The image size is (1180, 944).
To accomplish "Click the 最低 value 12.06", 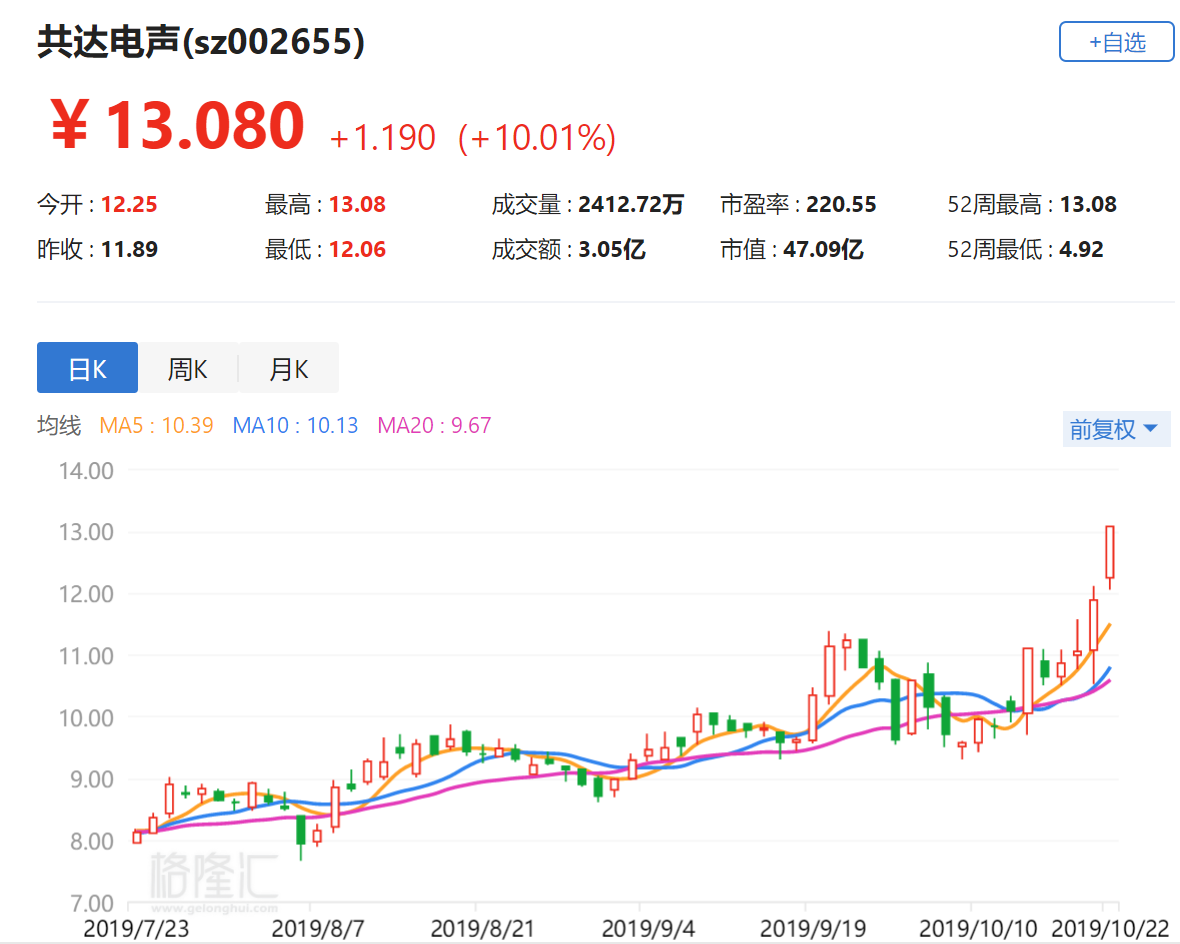I will pos(357,249).
